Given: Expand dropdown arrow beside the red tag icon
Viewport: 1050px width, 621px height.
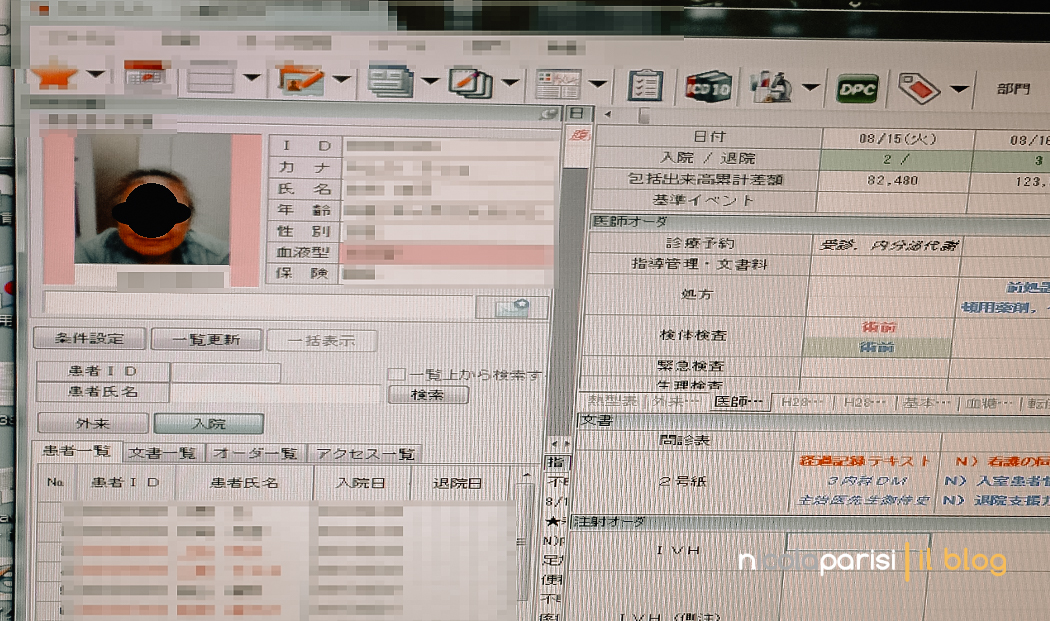Looking at the screenshot, I should coord(959,89).
